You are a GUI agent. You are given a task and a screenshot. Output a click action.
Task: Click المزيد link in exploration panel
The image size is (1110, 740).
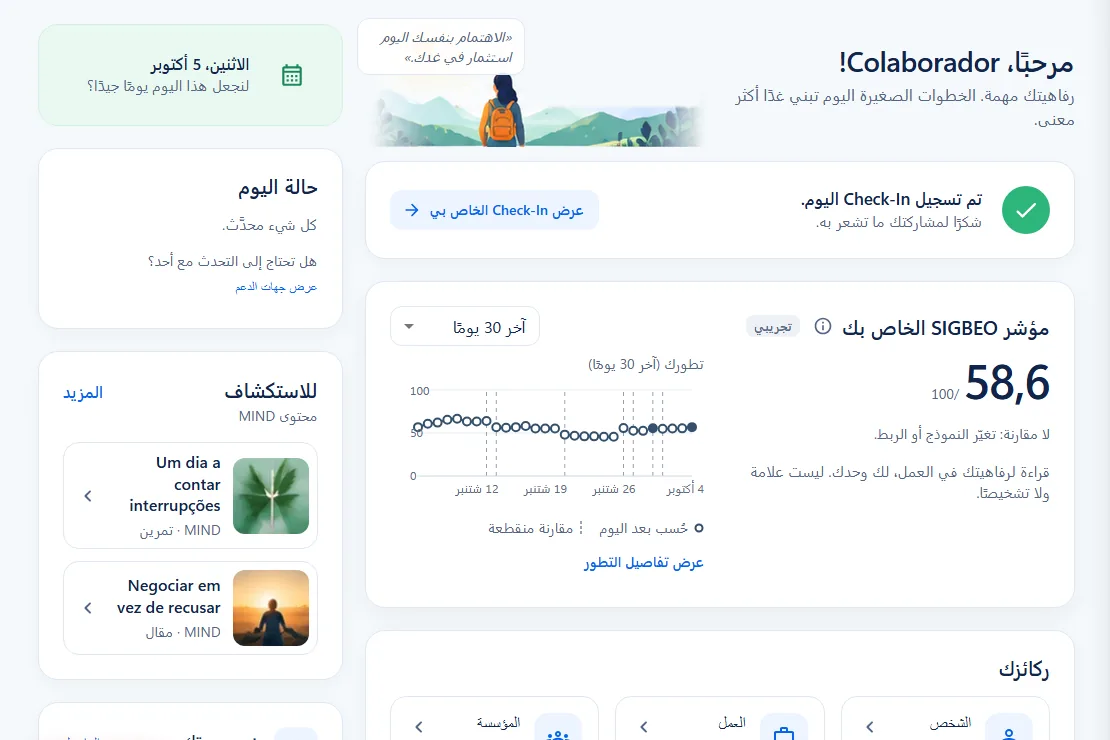click(x=83, y=392)
